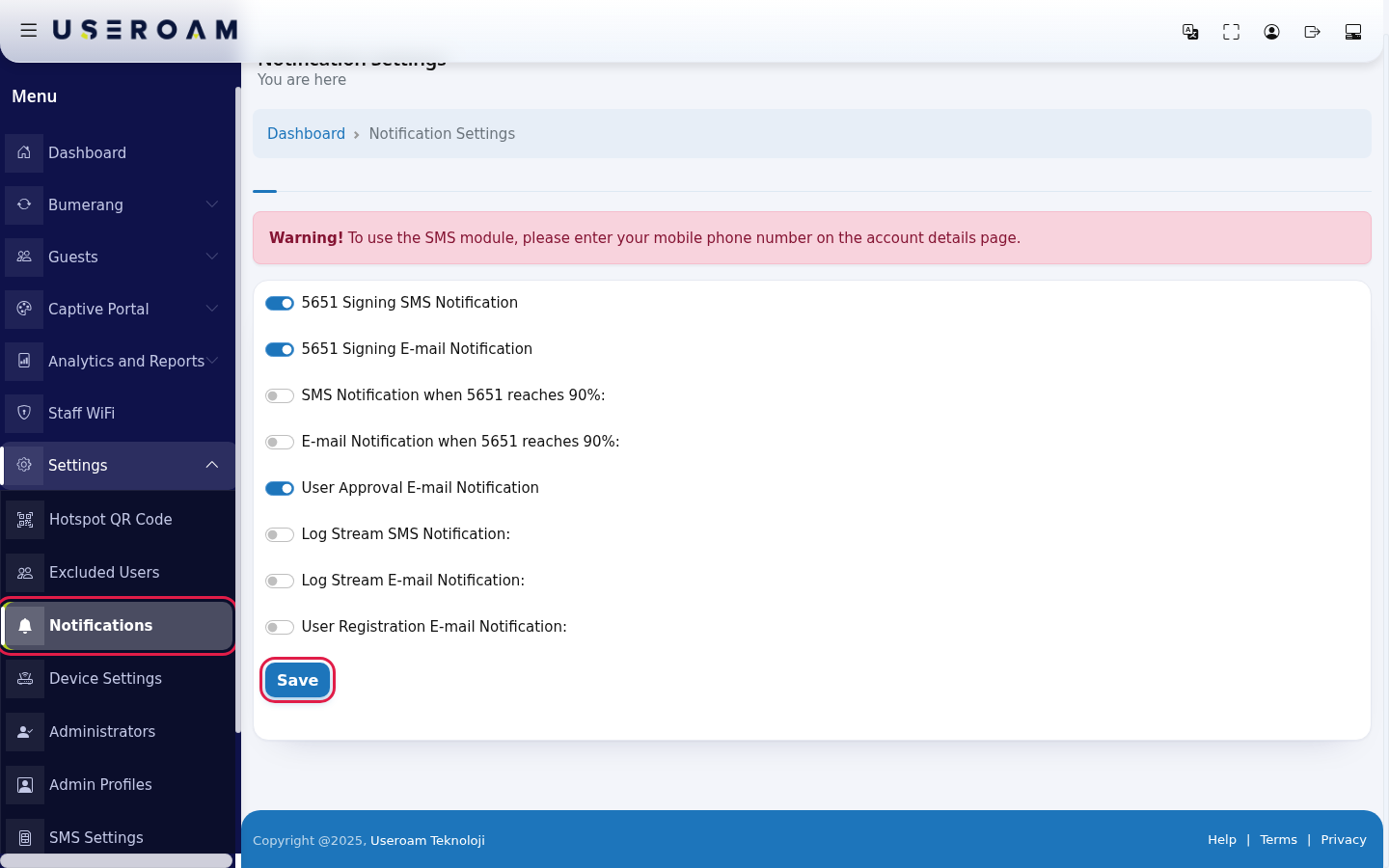
Task: Click the logout icon
Action: pyautogui.click(x=1312, y=32)
